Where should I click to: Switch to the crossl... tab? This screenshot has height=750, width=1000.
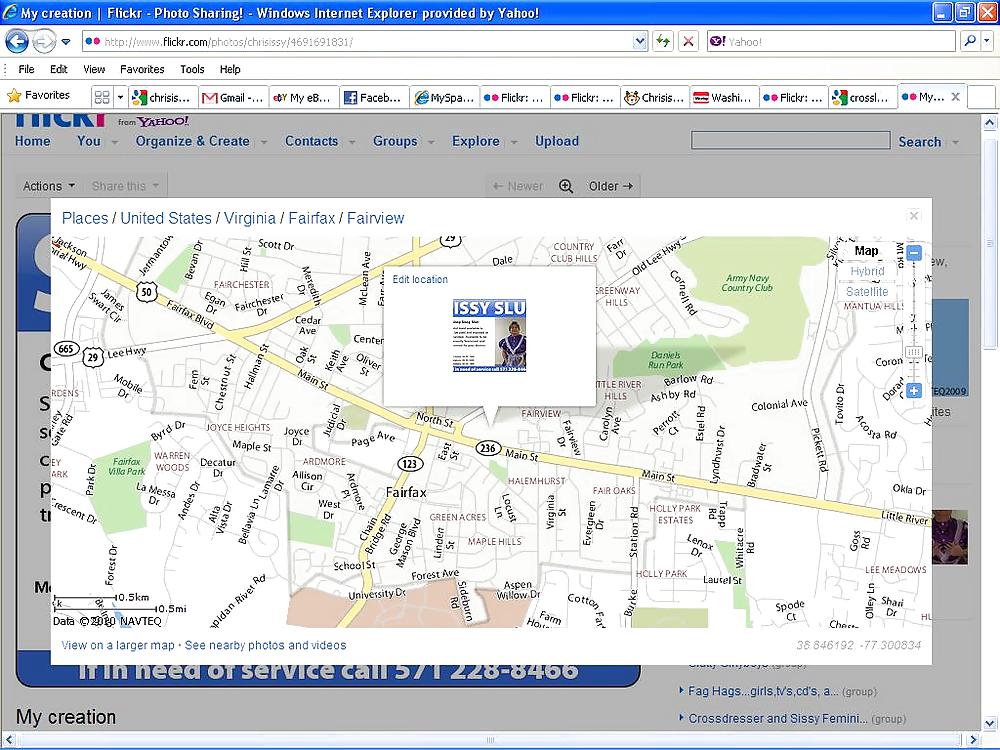point(863,98)
